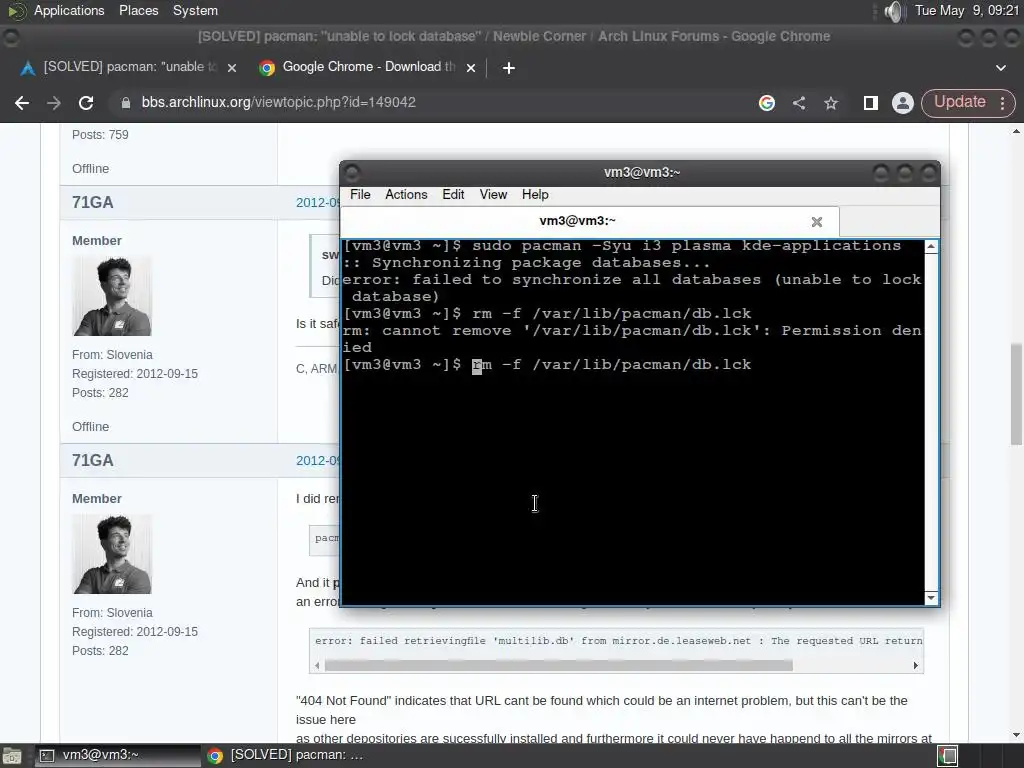Image resolution: width=1024 pixels, height=768 pixels.
Task: Reload the Arch forum page
Action: click(x=86, y=103)
